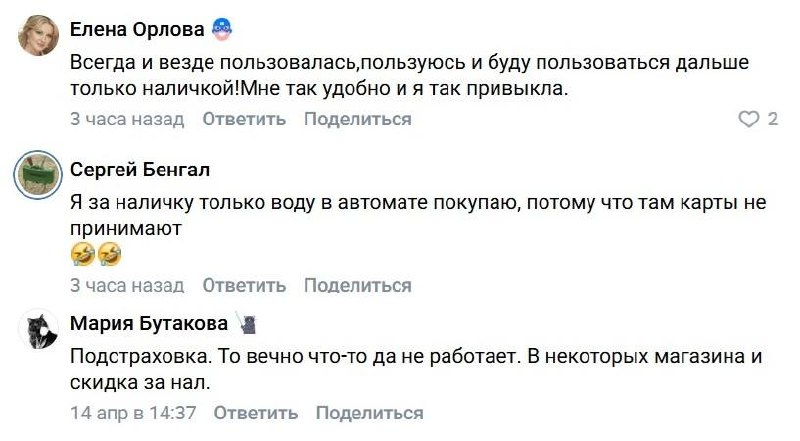The width and height of the screenshot is (800, 441).
Task: Click the '3 часа назад' timestamp on Елена's comment
Action: (127, 119)
